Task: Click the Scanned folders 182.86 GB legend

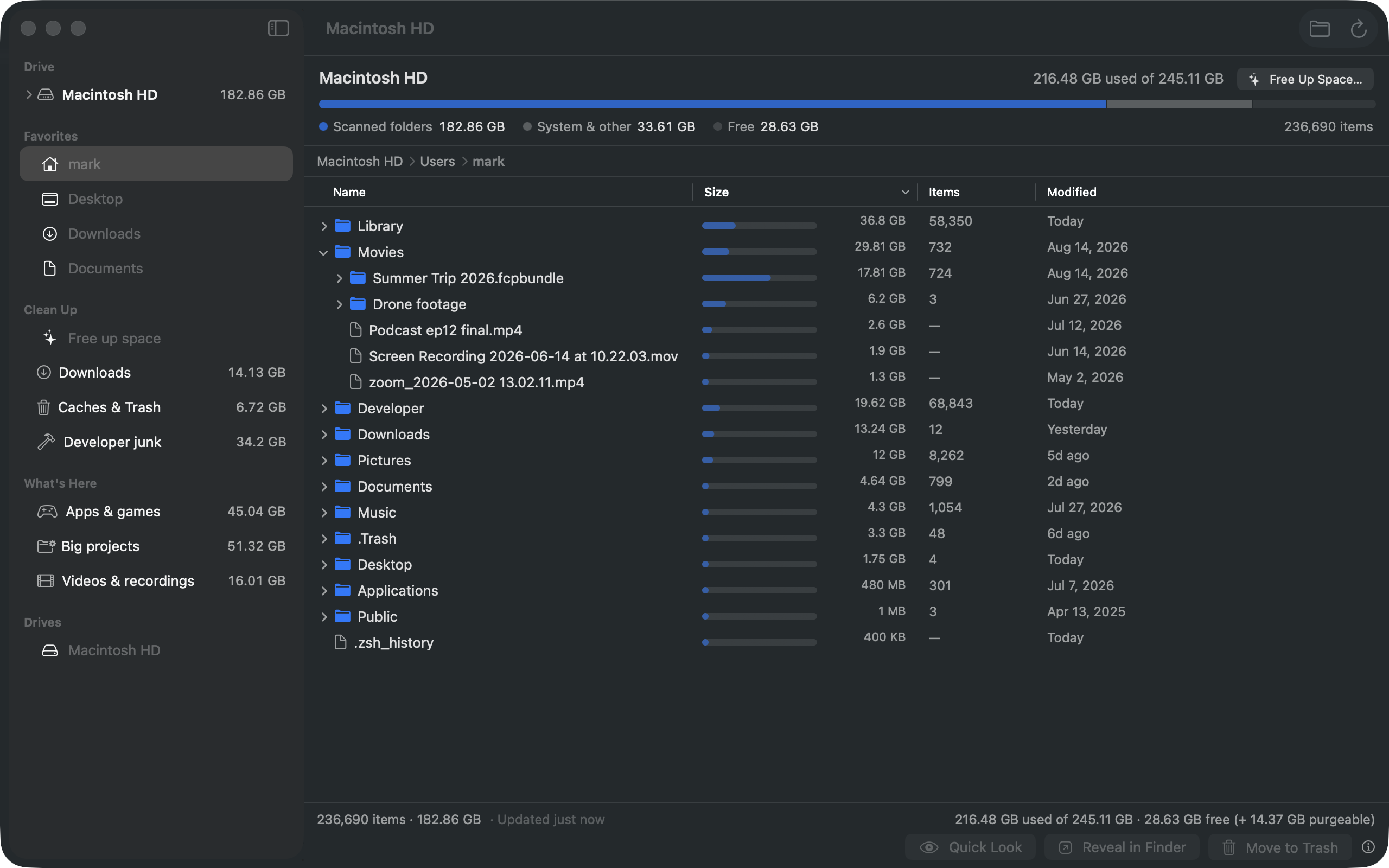Action: click(x=412, y=126)
